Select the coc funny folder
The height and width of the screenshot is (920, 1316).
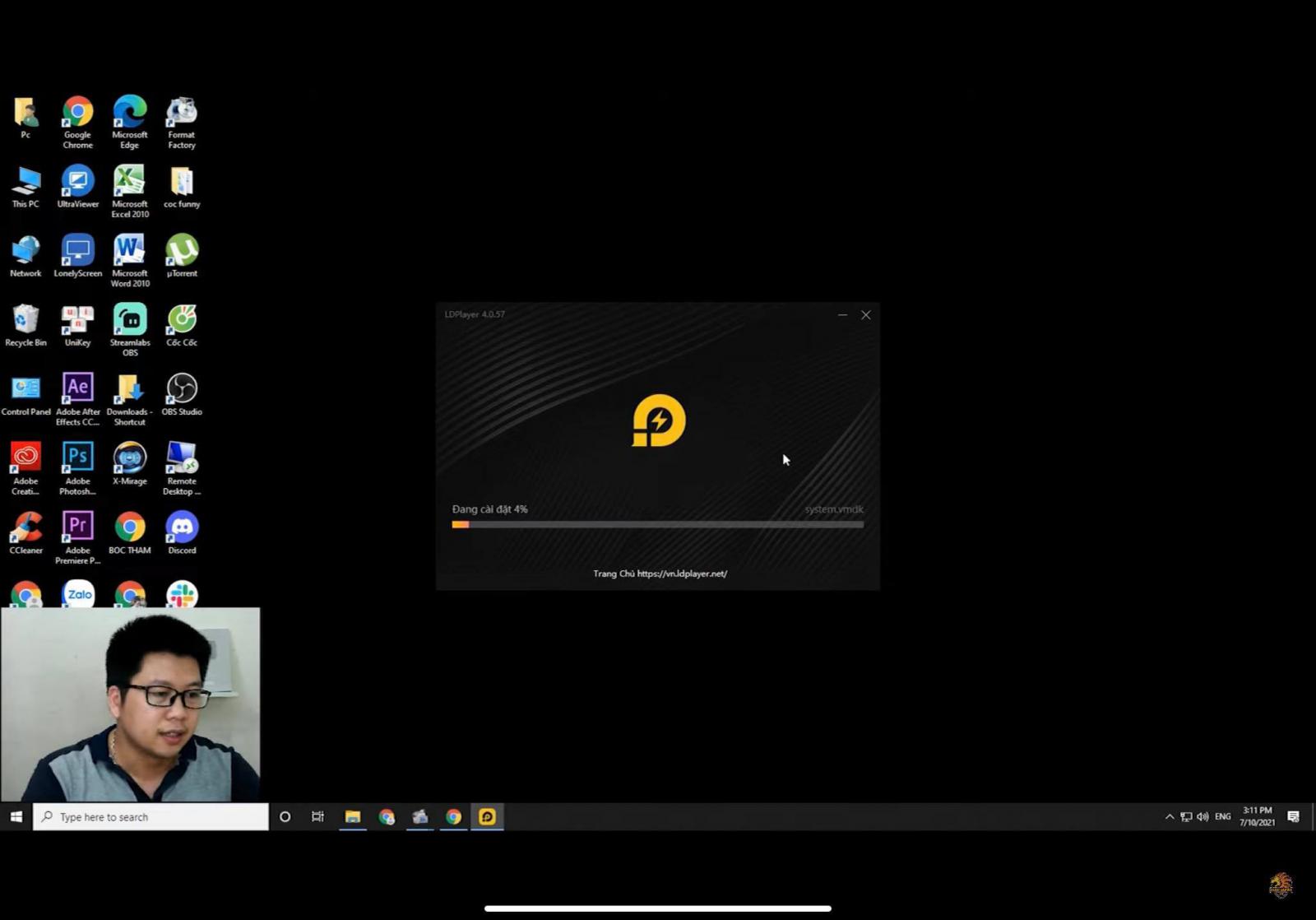[x=182, y=187]
